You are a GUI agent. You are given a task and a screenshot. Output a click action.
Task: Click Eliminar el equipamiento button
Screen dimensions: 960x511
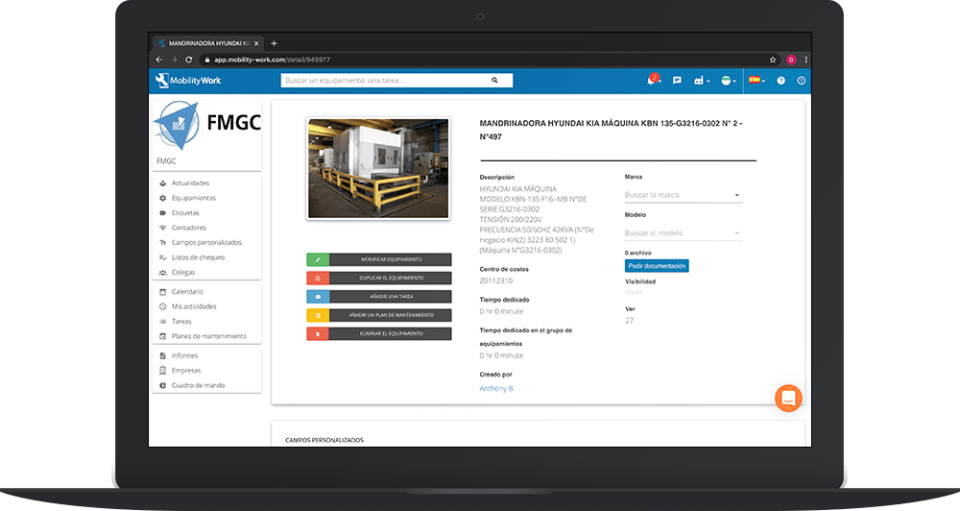pos(379,334)
